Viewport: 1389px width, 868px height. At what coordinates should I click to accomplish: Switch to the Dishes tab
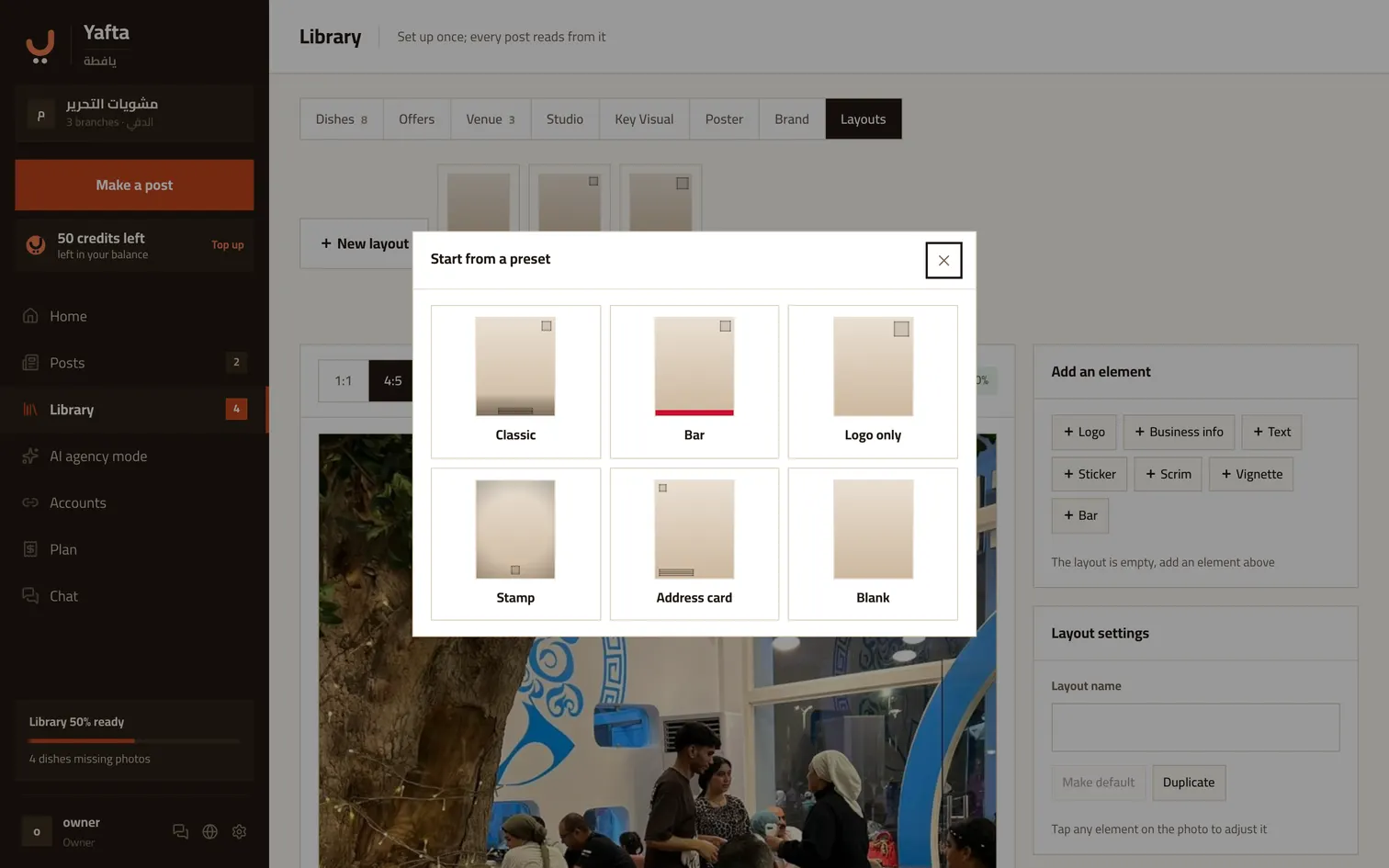point(342,119)
